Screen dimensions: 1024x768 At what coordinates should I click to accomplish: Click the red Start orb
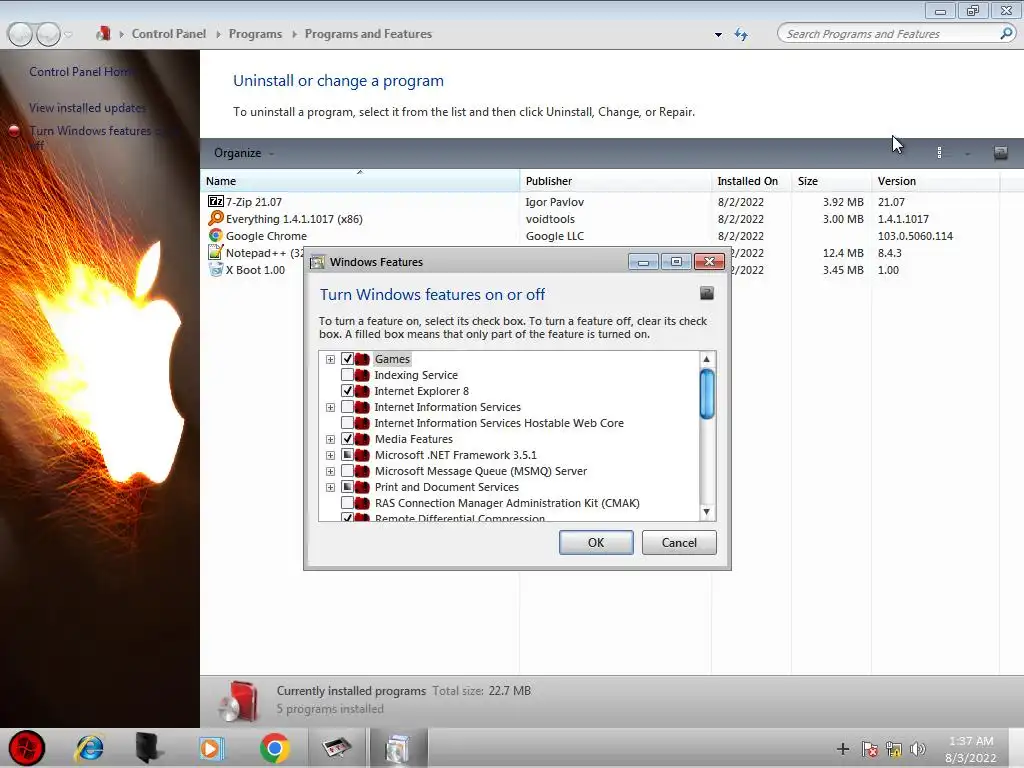27,748
